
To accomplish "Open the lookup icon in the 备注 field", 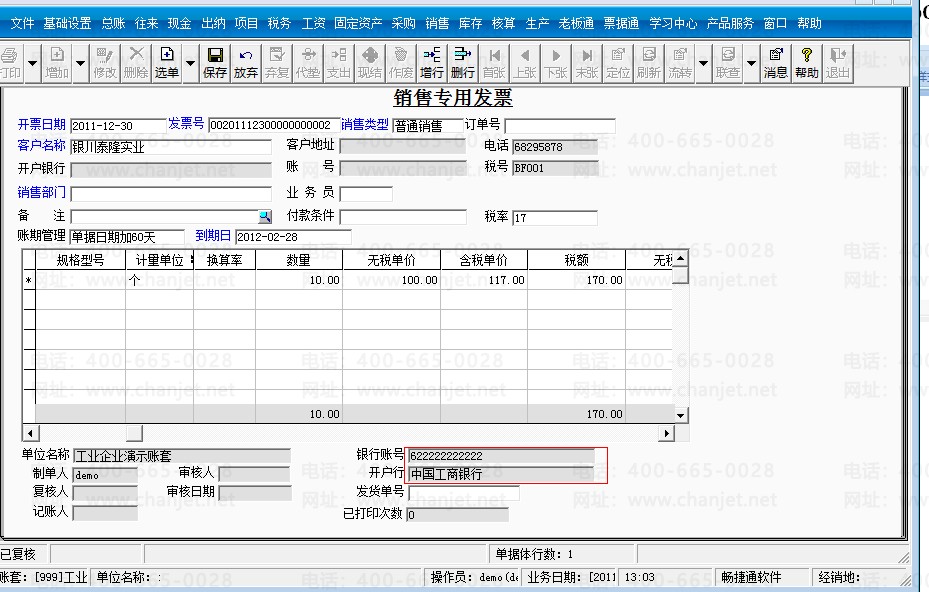I will pyautogui.click(x=265, y=216).
